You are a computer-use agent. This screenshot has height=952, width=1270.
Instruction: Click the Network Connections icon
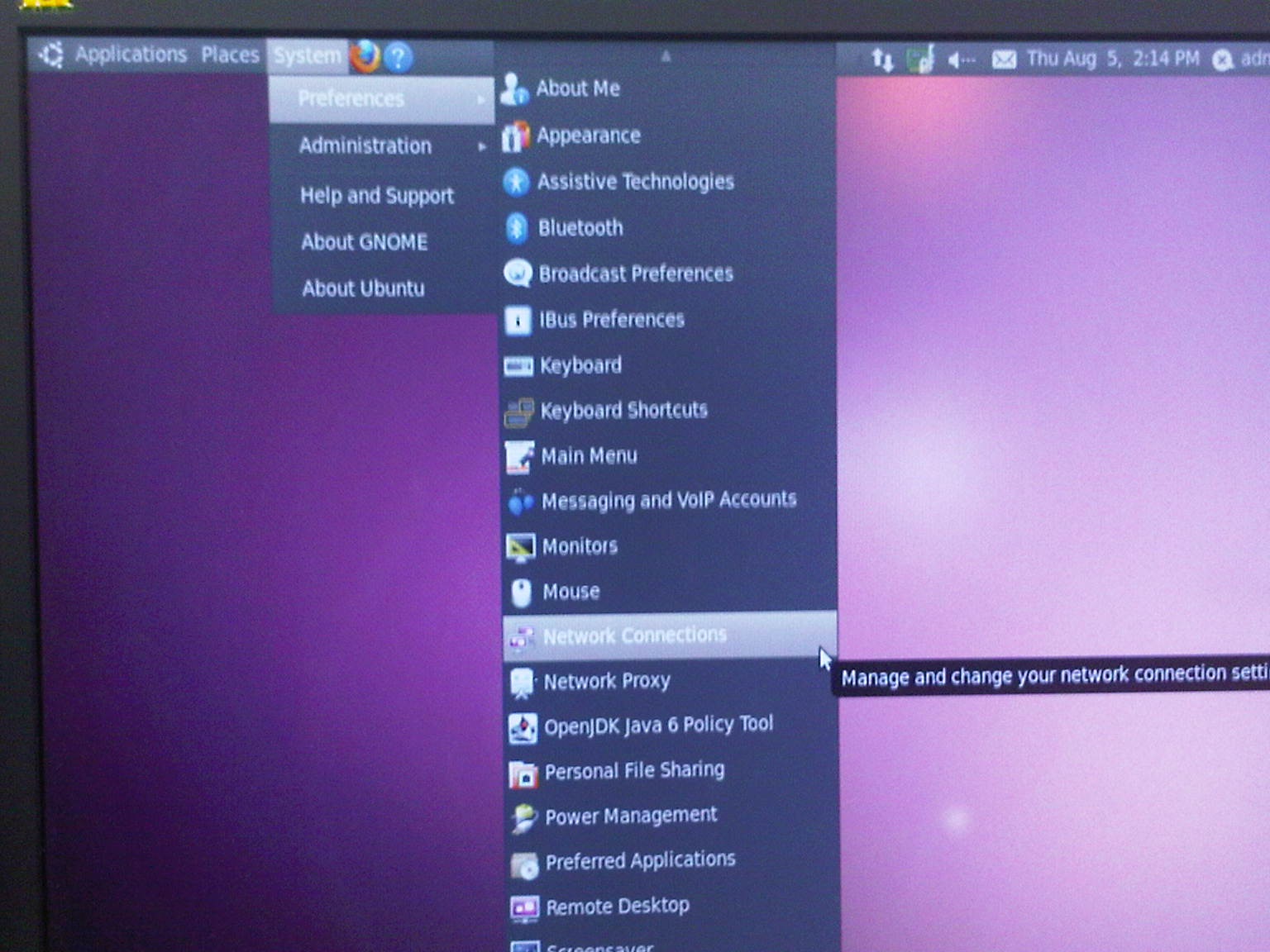pyautogui.click(x=522, y=637)
